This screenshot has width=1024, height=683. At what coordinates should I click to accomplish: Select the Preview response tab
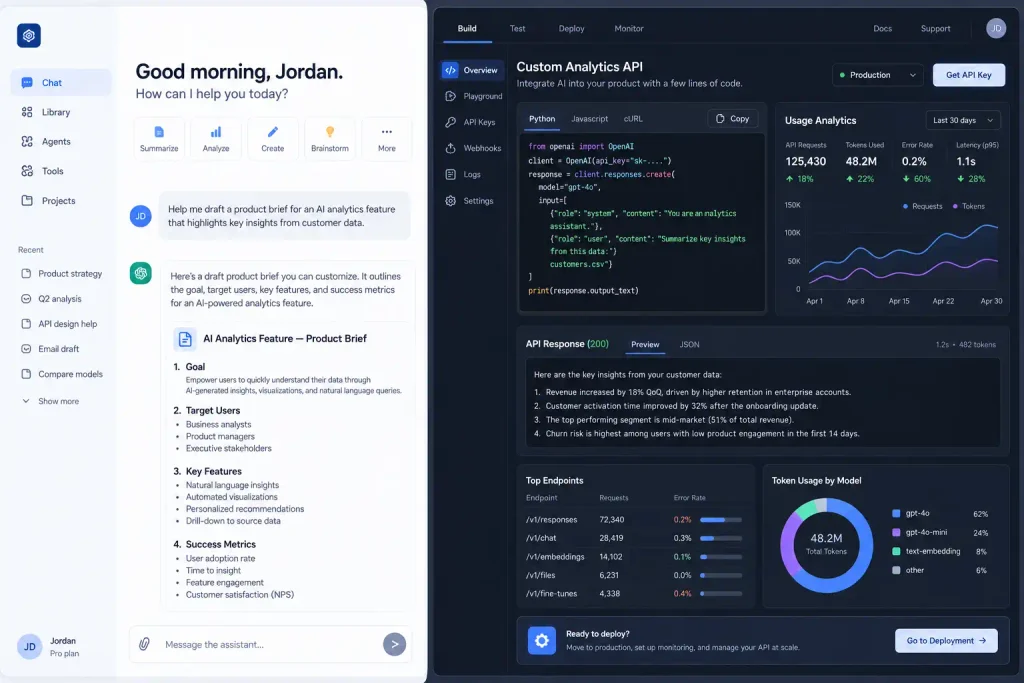[x=645, y=345]
